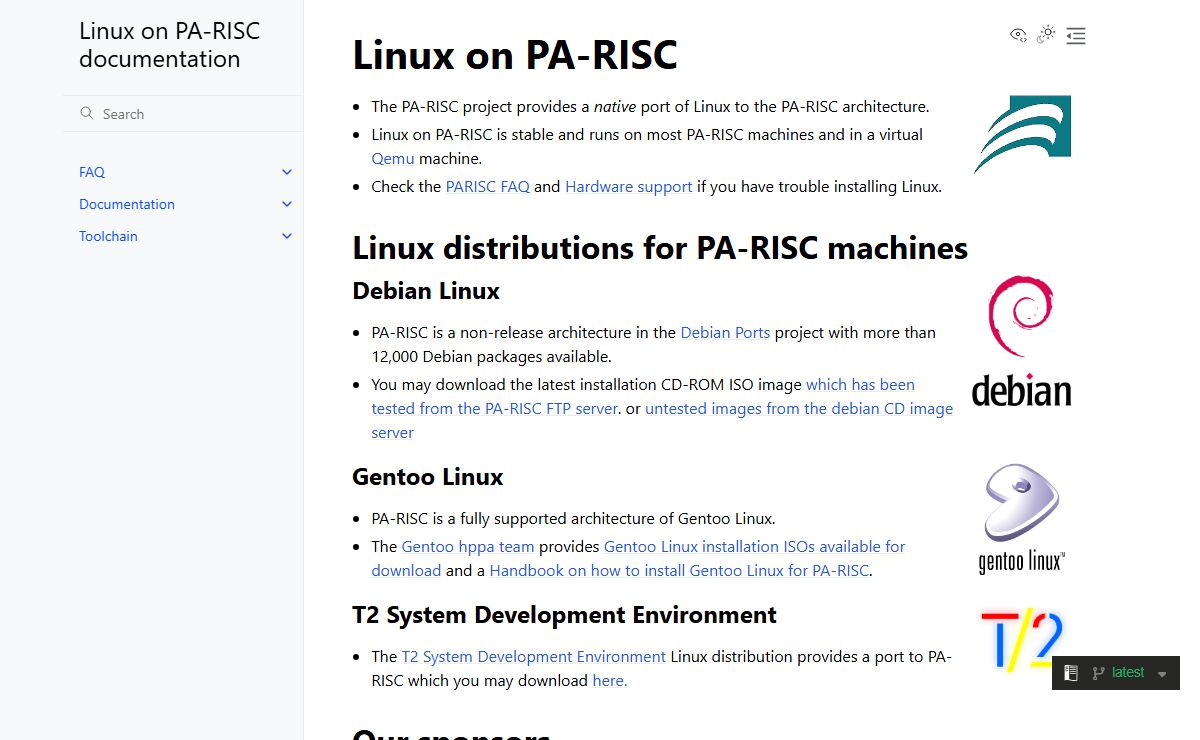
Task: Click the 'here.' download link
Action: tap(610, 680)
